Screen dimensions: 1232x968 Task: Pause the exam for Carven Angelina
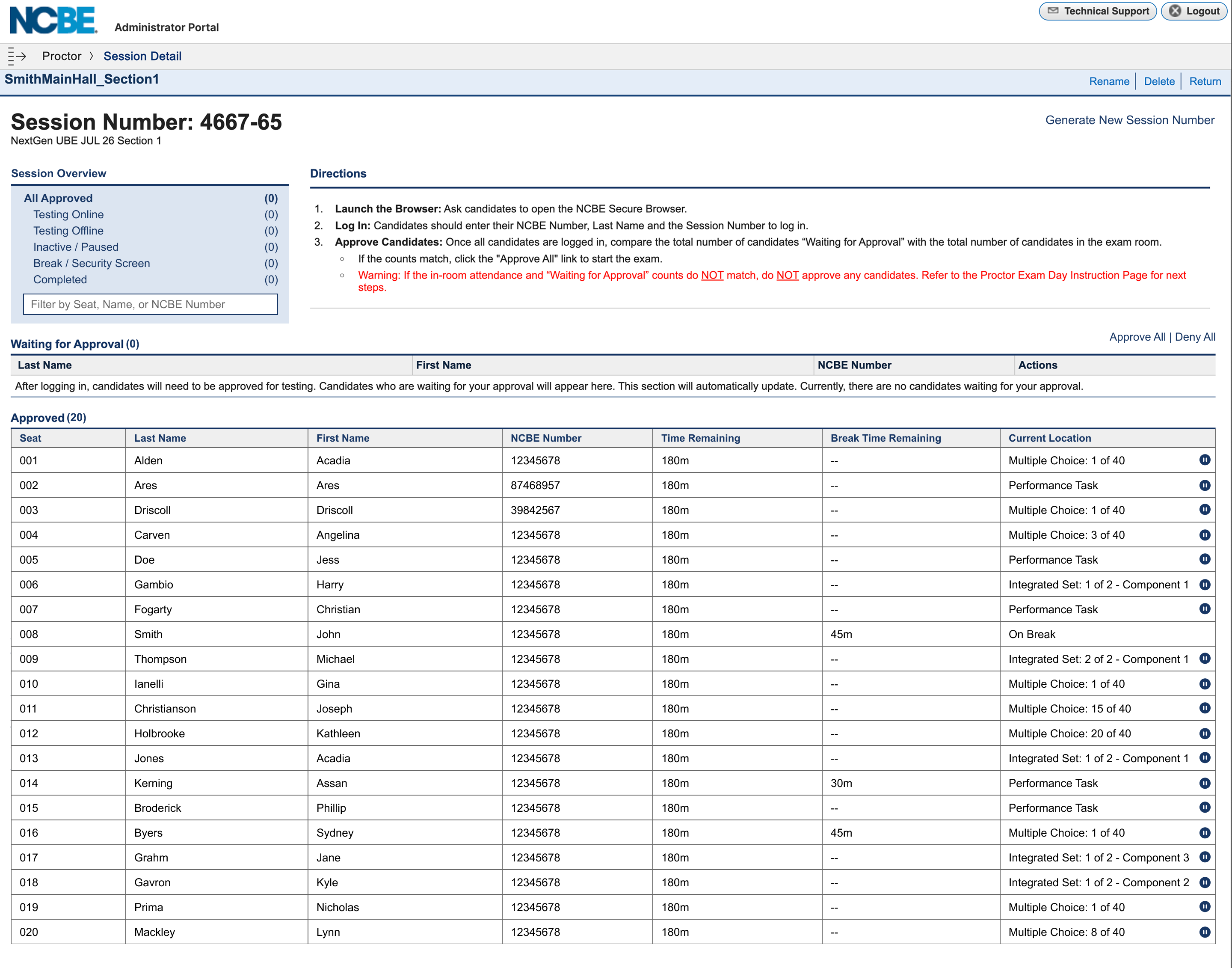click(1204, 534)
